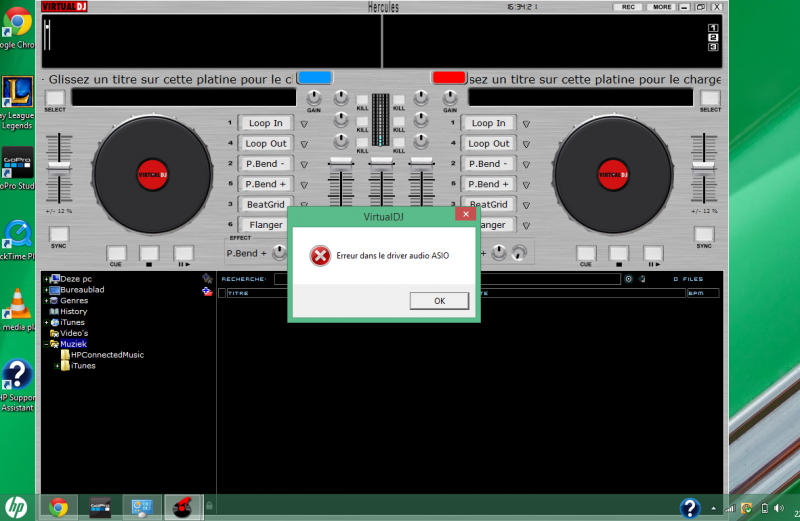Click the left deck stop button
800x521 pixels.
point(149,253)
